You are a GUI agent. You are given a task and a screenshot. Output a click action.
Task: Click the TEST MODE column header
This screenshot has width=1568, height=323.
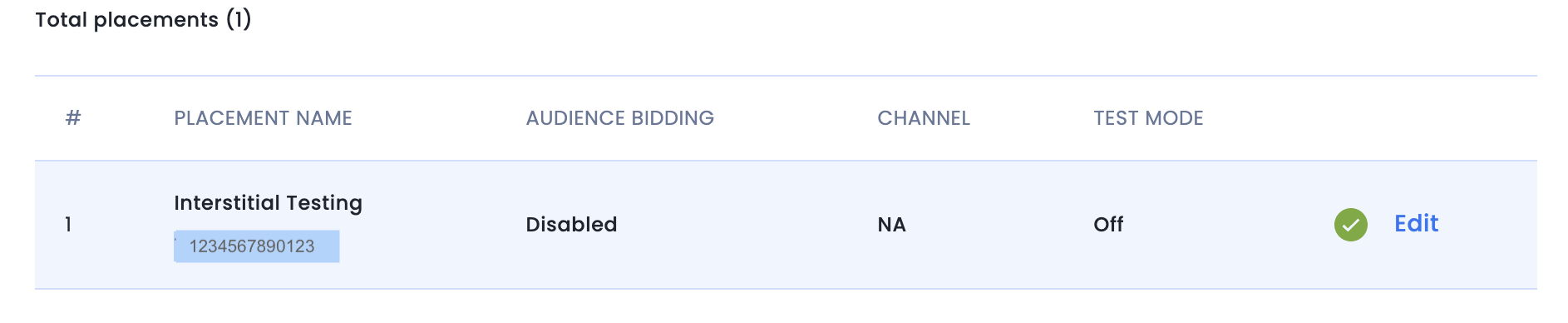(x=1148, y=118)
